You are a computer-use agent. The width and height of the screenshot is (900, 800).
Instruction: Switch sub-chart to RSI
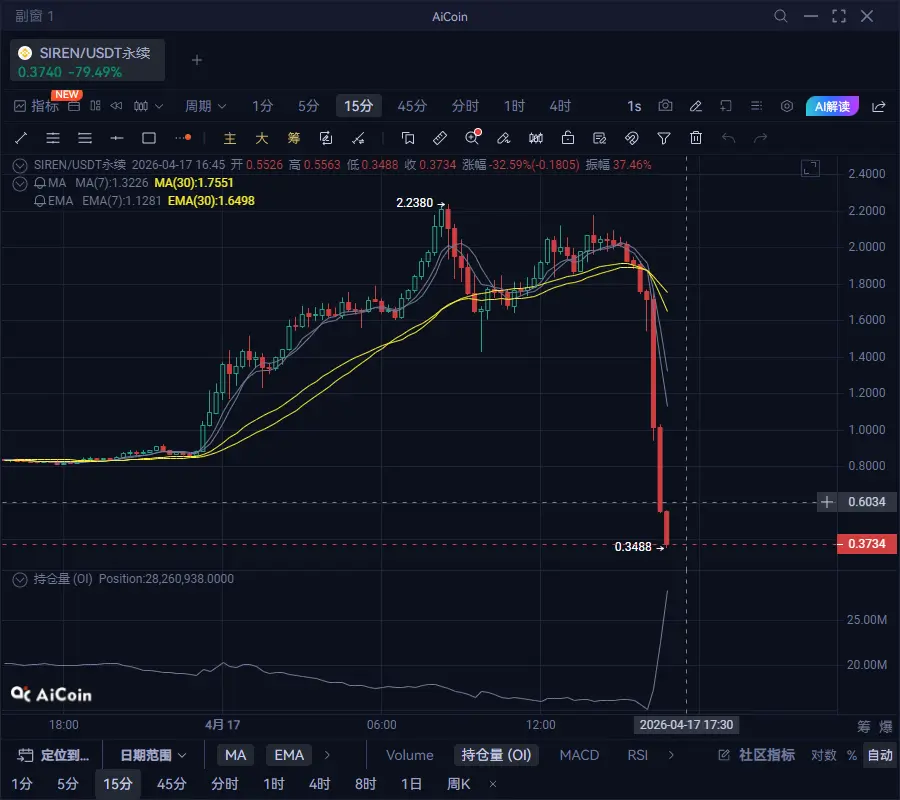click(x=637, y=755)
